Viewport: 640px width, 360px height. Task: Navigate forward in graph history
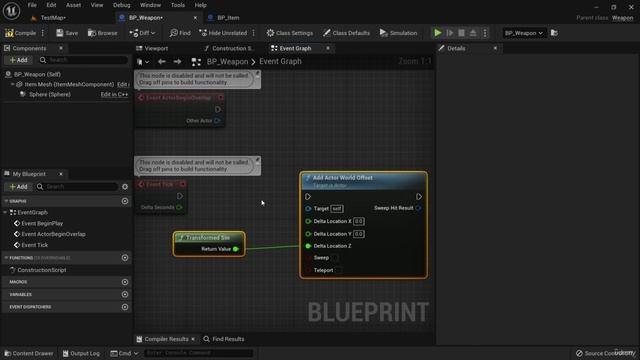[x=177, y=62]
